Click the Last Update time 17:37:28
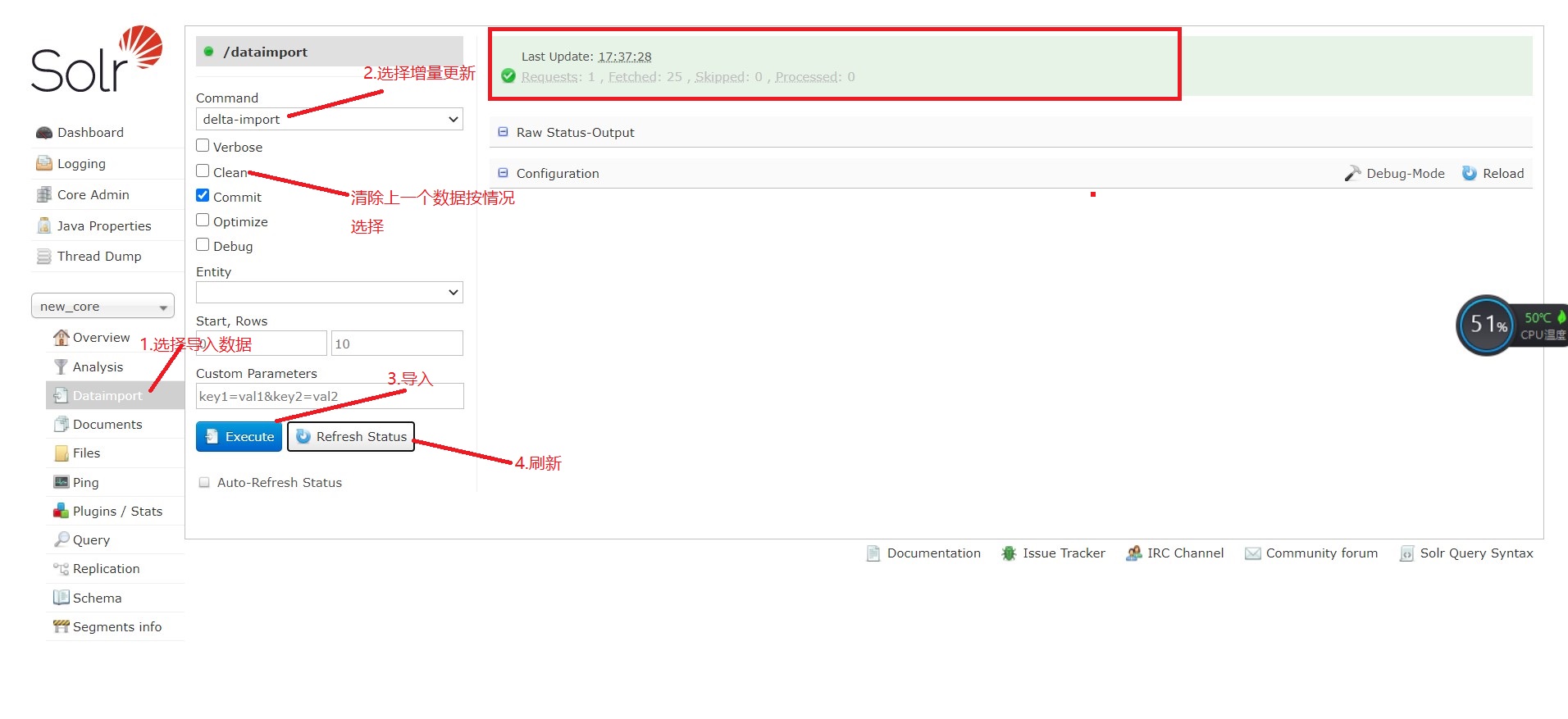1568x719 pixels. (x=624, y=57)
